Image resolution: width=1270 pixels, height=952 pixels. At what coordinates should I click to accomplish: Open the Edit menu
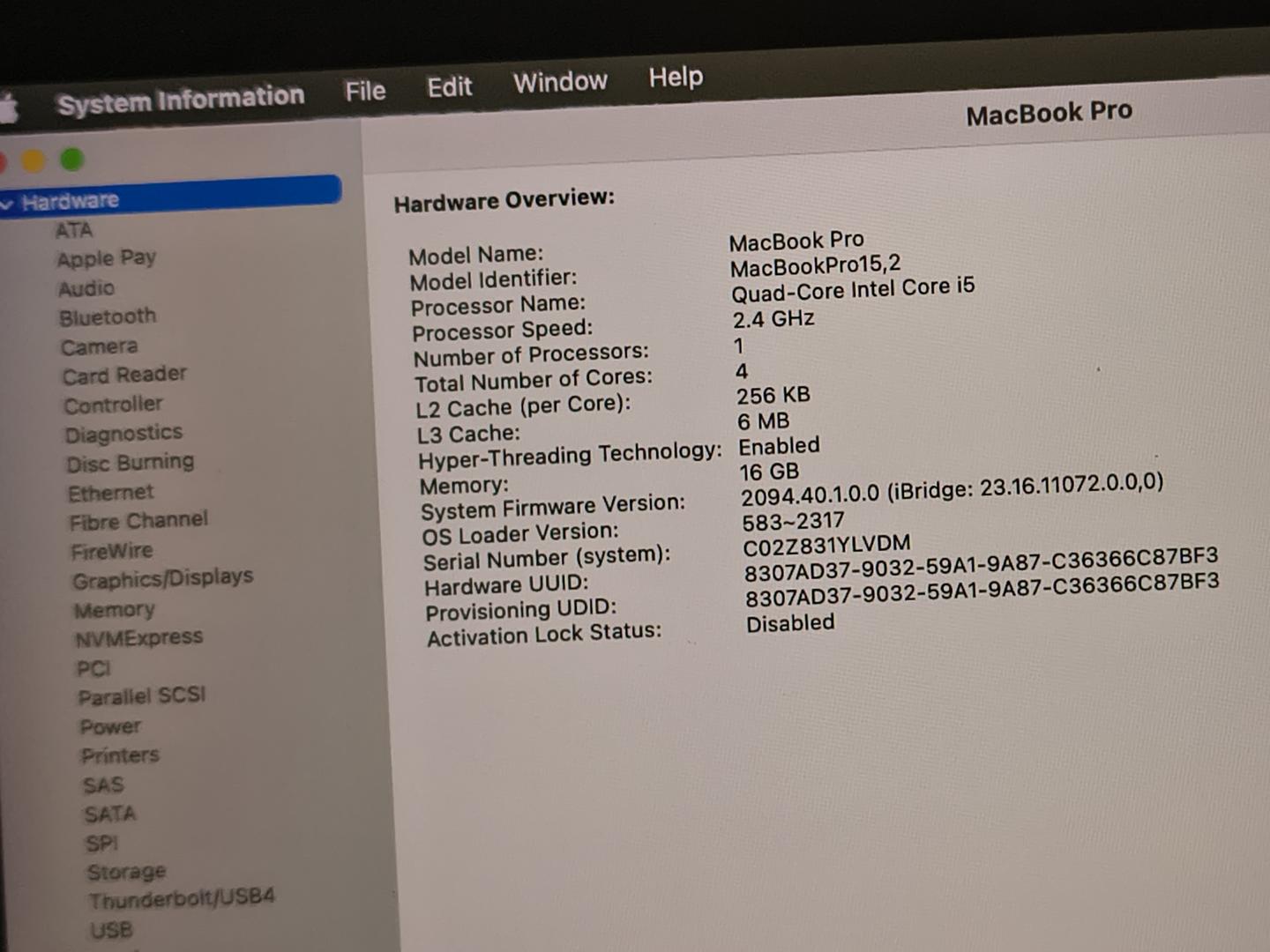click(x=450, y=87)
